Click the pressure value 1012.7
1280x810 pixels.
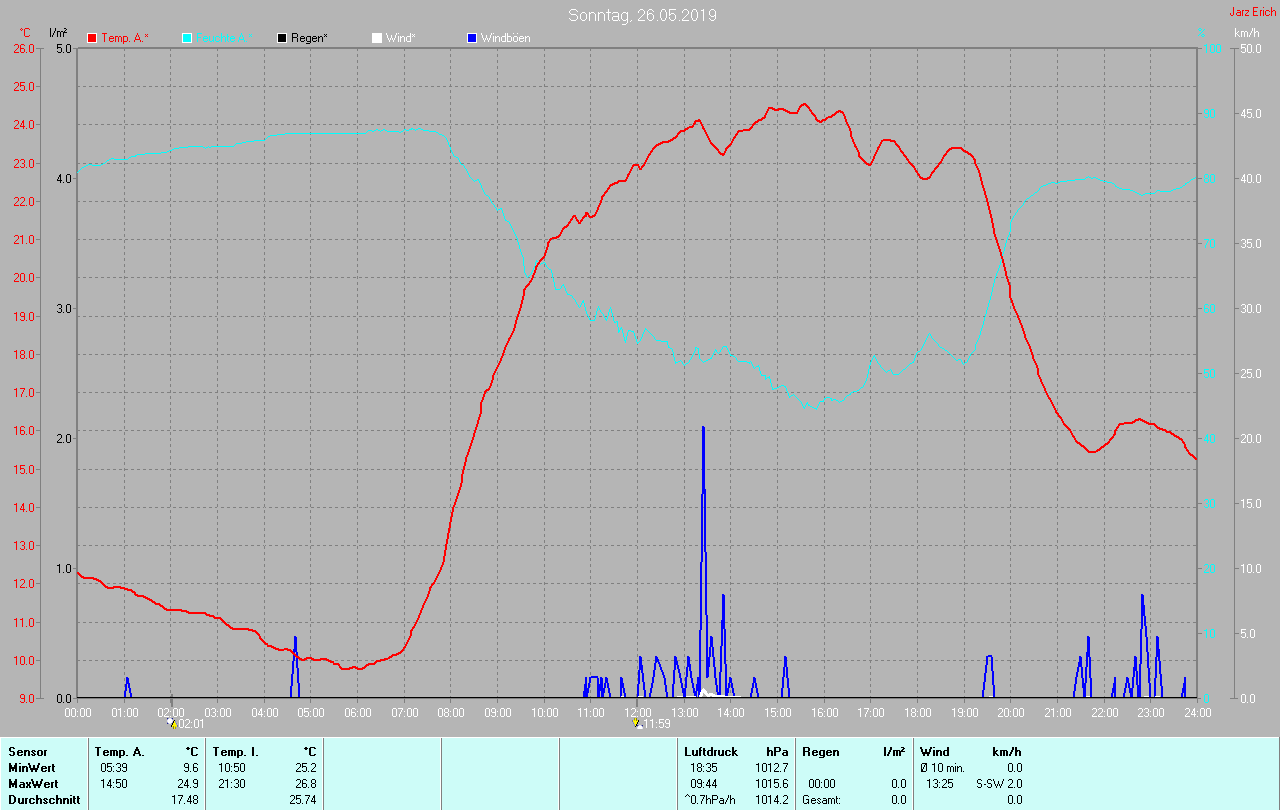point(773,768)
